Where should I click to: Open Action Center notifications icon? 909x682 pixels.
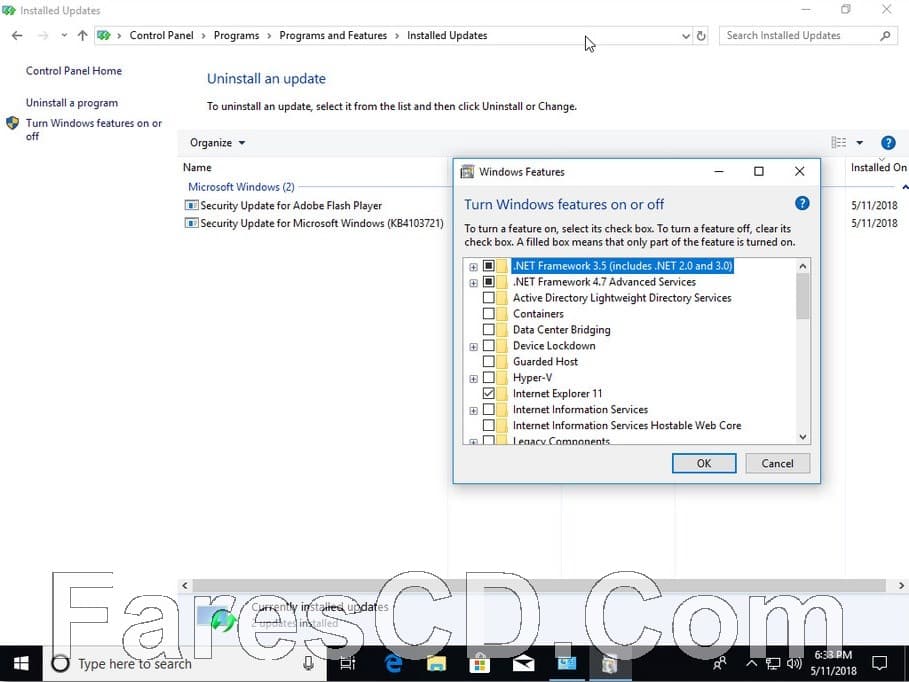[x=879, y=663]
